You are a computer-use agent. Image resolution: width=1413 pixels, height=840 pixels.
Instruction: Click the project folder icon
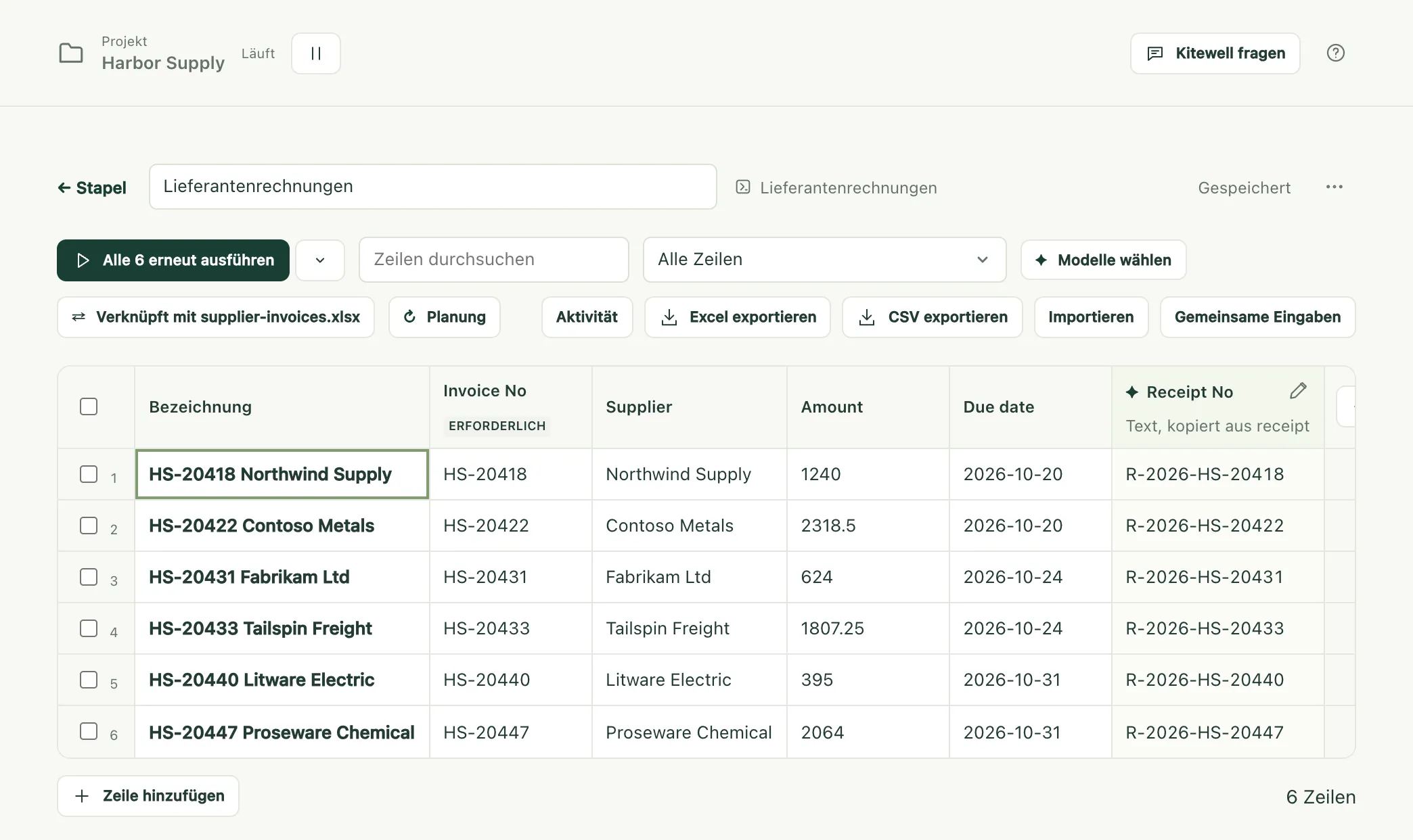click(x=71, y=53)
